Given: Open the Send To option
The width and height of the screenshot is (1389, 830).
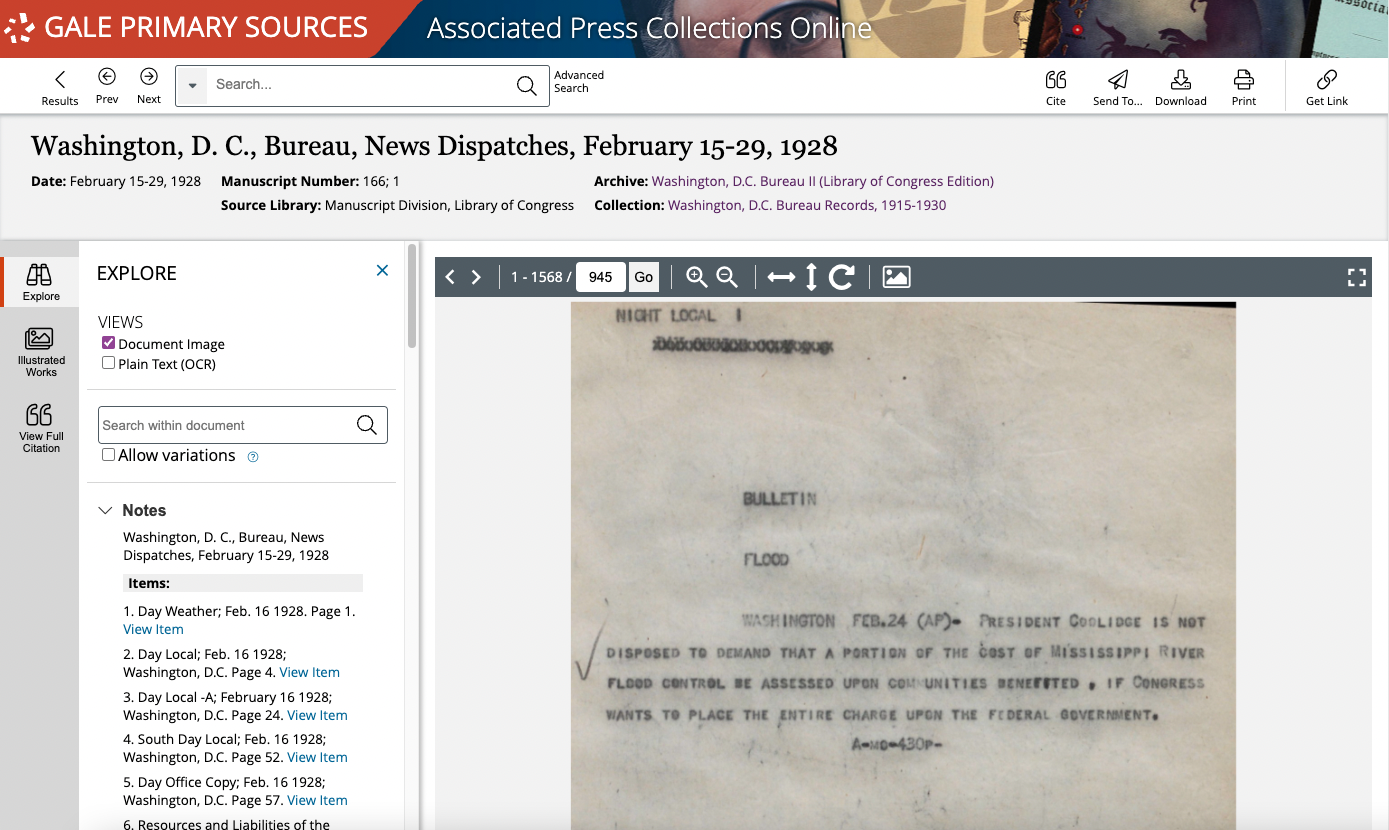Looking at the screenshot, I should (x=1117, y=87).
